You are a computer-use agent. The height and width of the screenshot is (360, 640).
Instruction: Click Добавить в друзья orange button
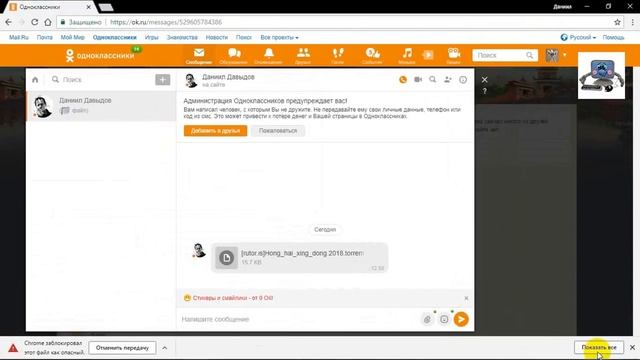pyautogui.click(x=215, y=131)
